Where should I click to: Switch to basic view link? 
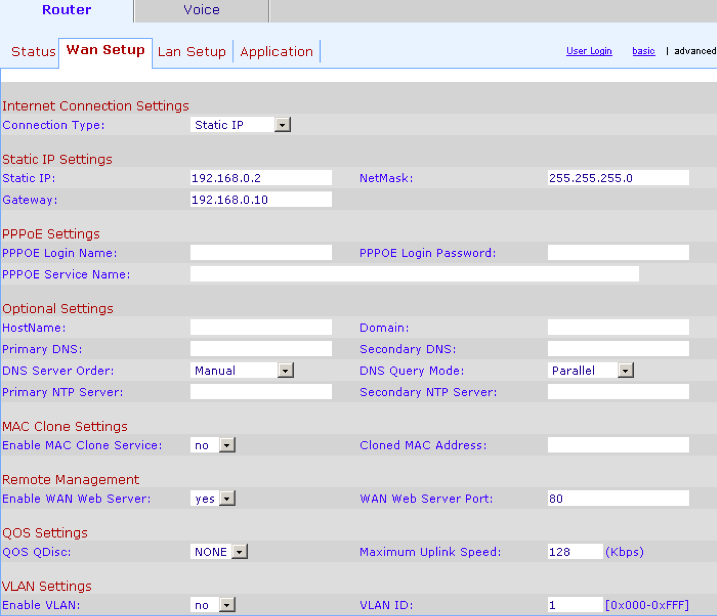pyautogui.click(x=643, y=51)
